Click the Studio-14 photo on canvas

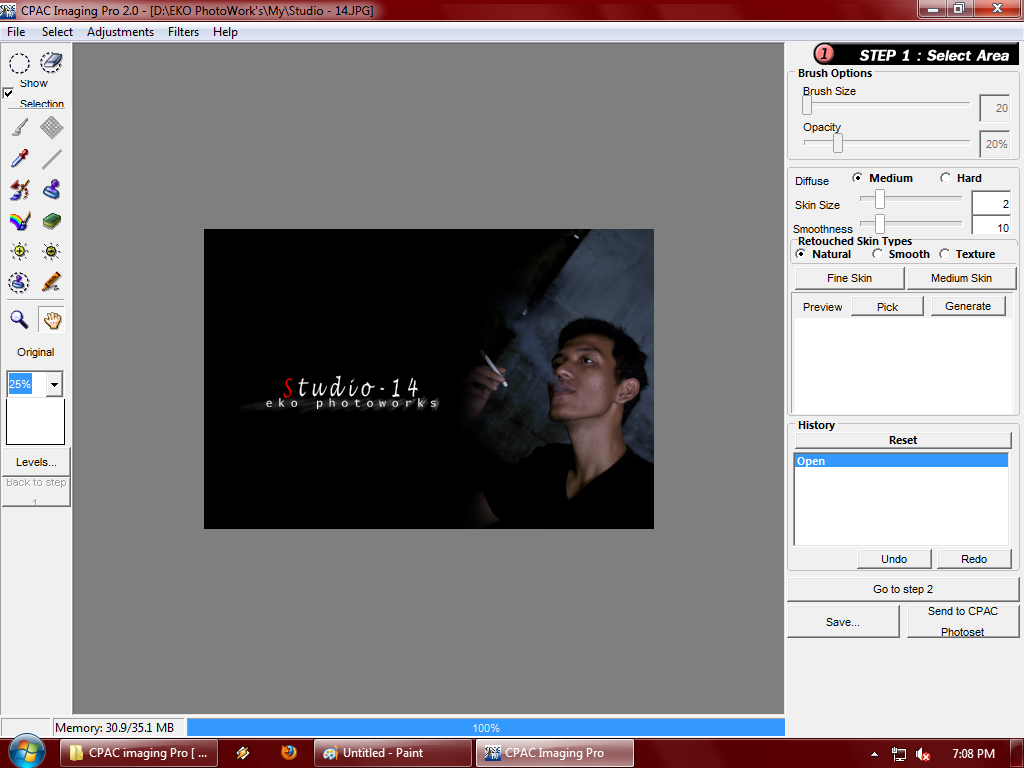(x=428, y=379)
